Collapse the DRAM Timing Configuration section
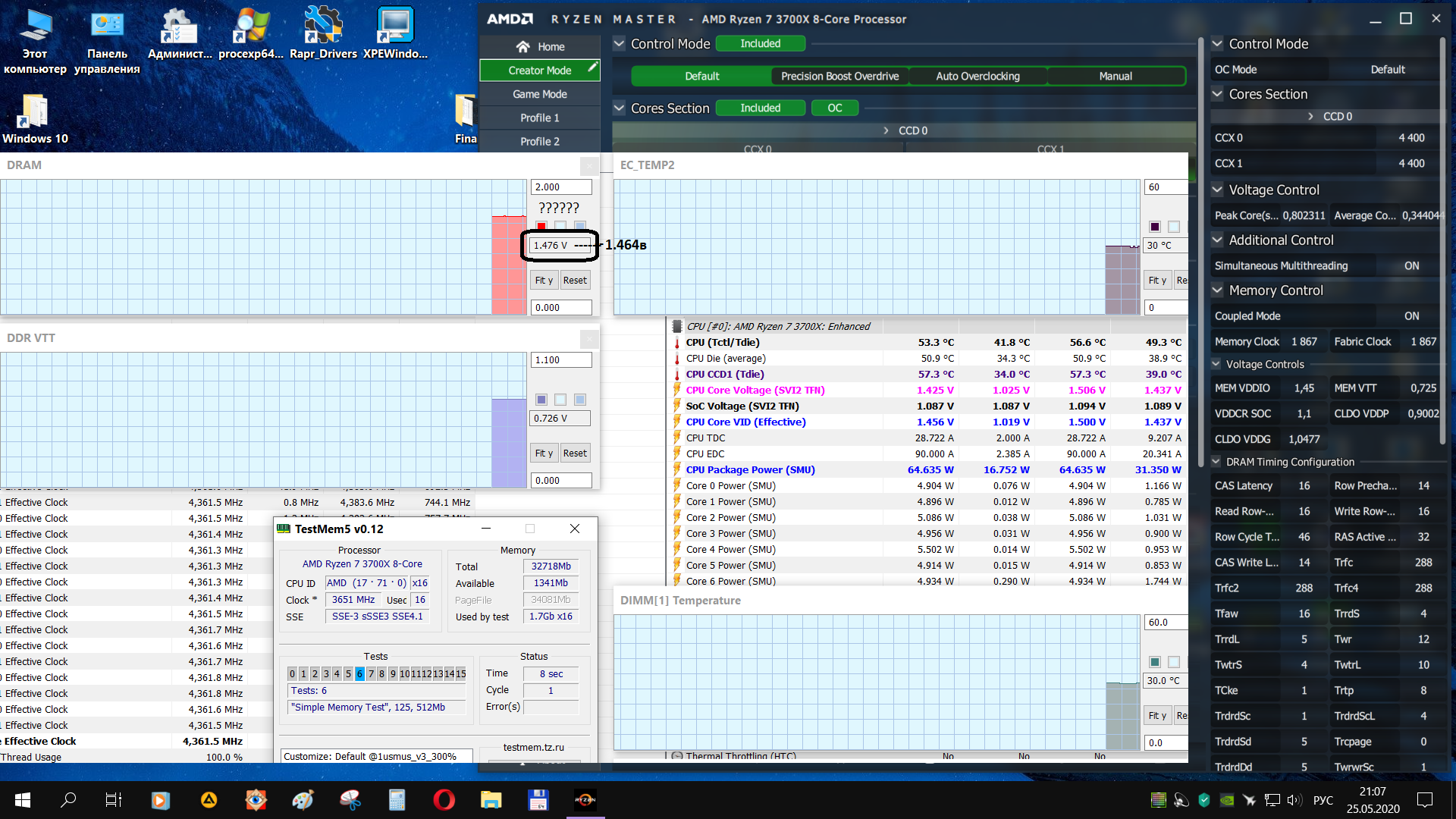Image resolution: width=1456 pixels, height=819 pixels. [1216, 462]
